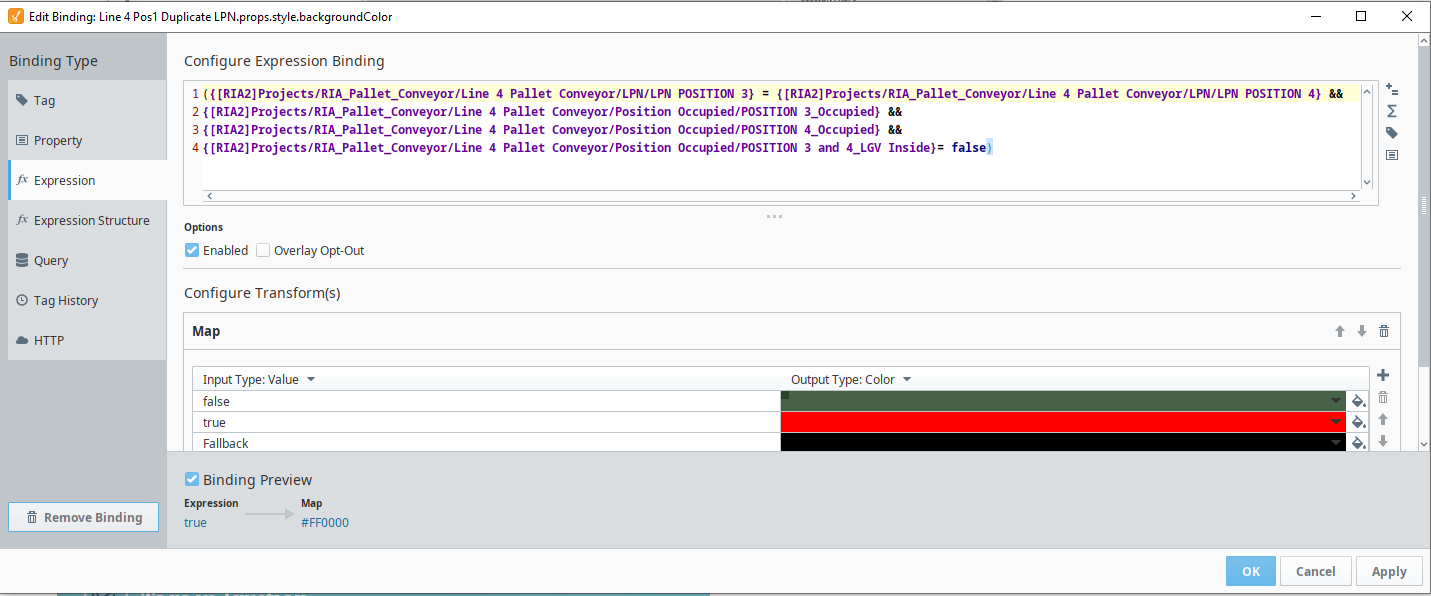
Task: Choose Expression Structure binding type
Action: pos(87,220)
